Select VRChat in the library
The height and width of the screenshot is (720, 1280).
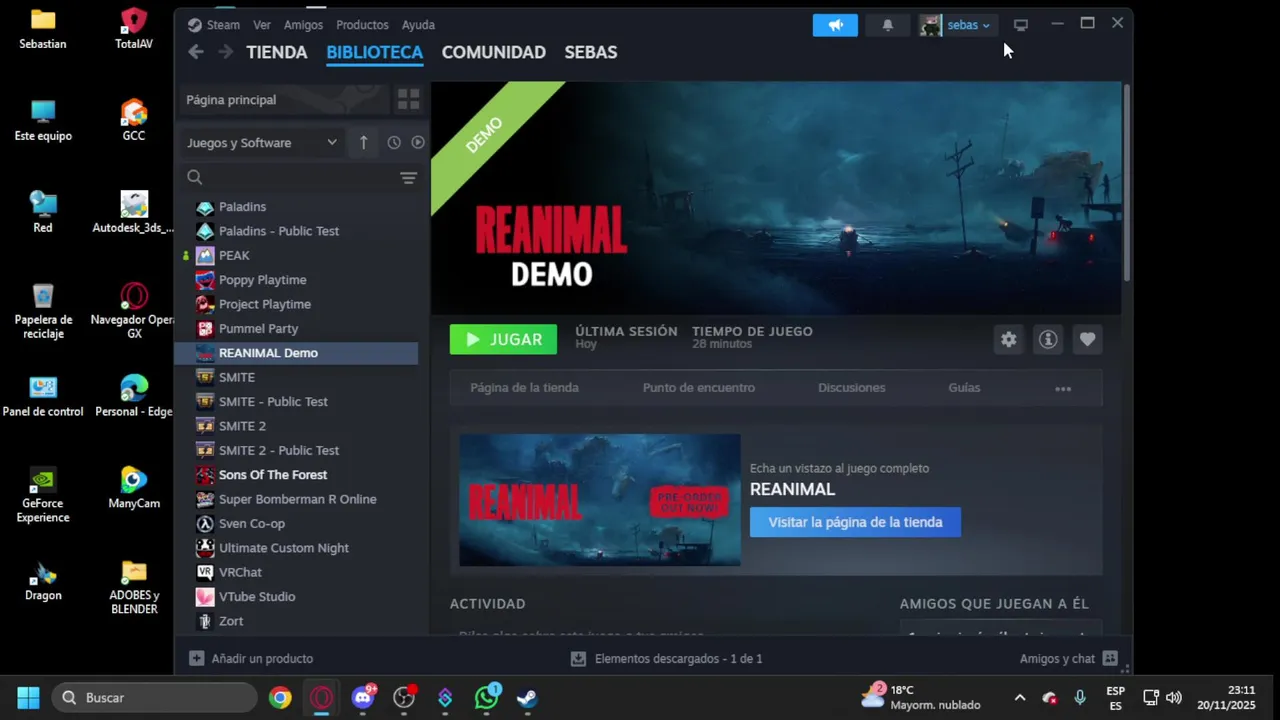pyautogui.click(x=296, y=573)
